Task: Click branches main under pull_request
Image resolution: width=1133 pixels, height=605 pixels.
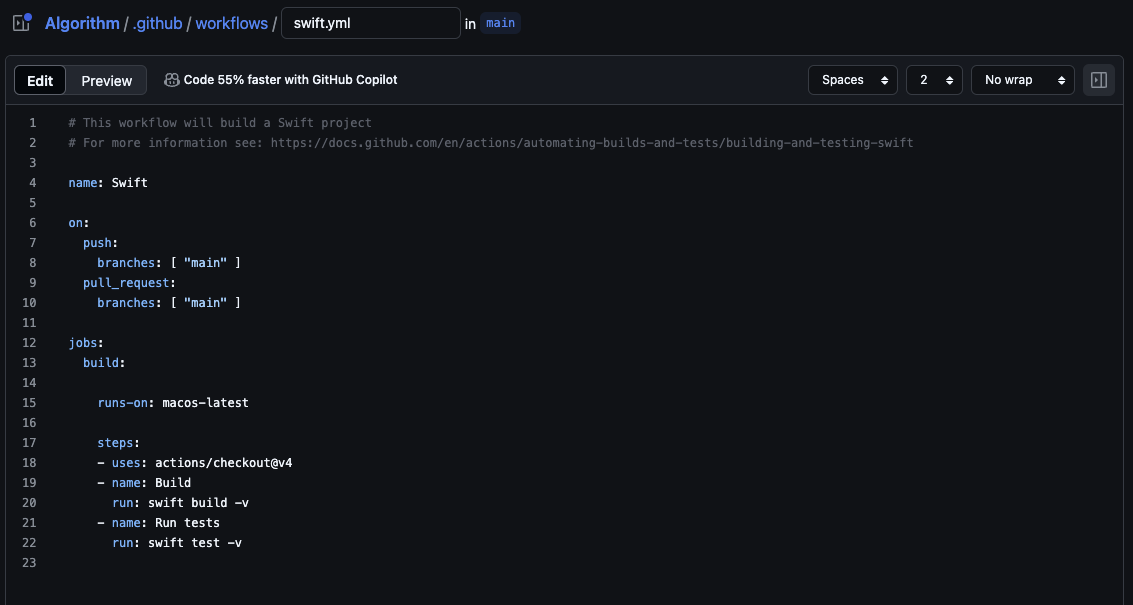Action: click(x=169, y=303)
